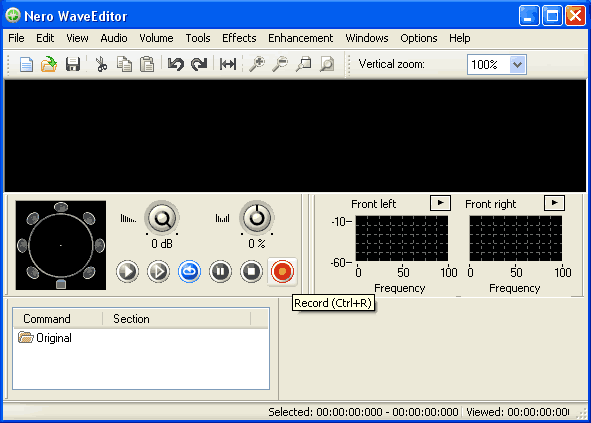591x423 pixels.
Task: Open the Options menu
Action: pos(419,38)
